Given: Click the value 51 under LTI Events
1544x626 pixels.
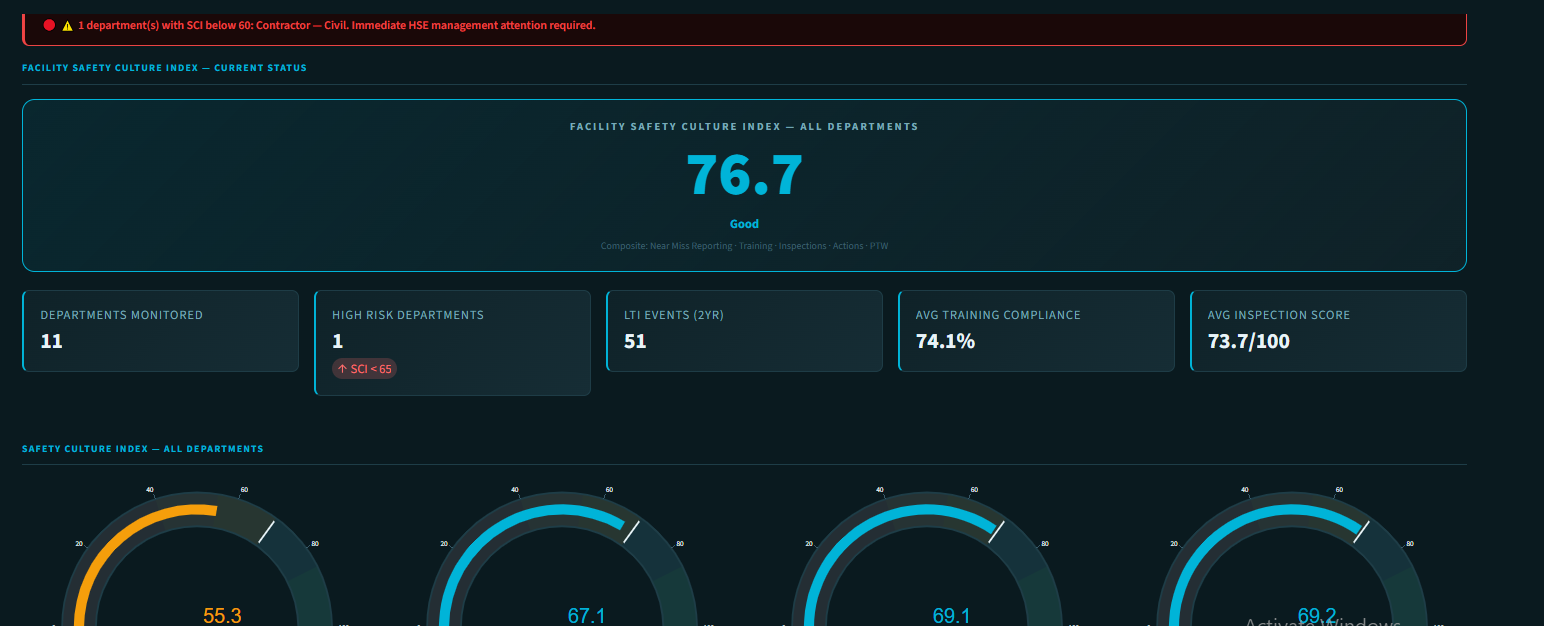Looking at the screenshot, I should click(x=635, y=341).
